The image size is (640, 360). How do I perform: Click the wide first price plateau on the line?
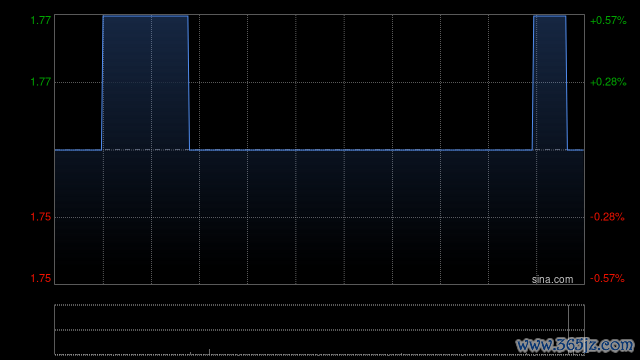click(145, 16)
